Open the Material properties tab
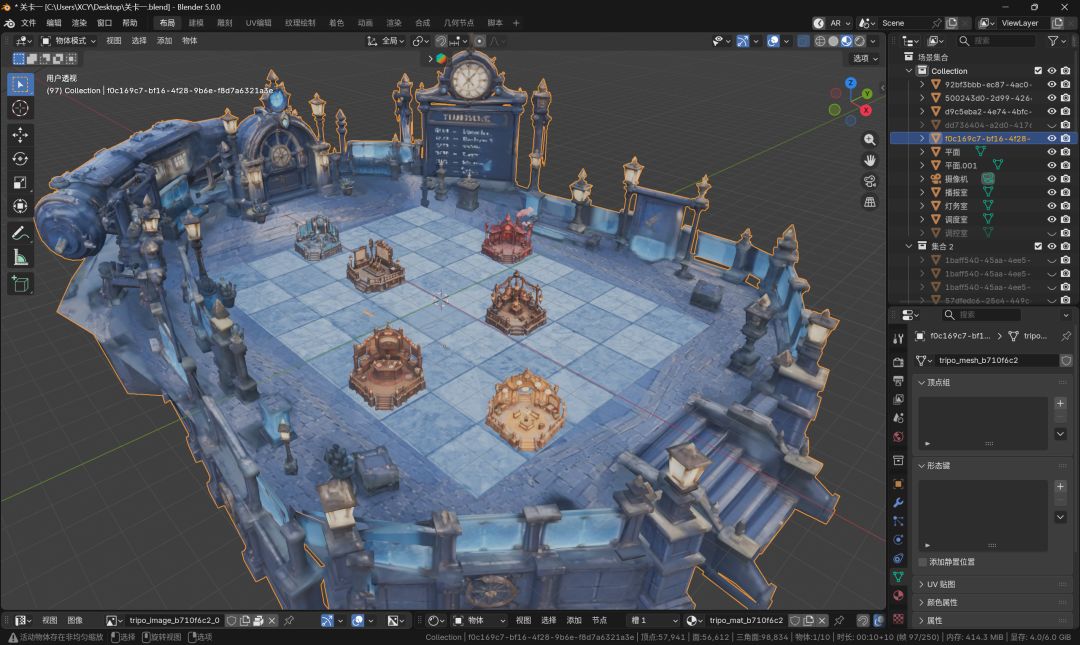Screen dimensions: 1080x645 (898, 595)
